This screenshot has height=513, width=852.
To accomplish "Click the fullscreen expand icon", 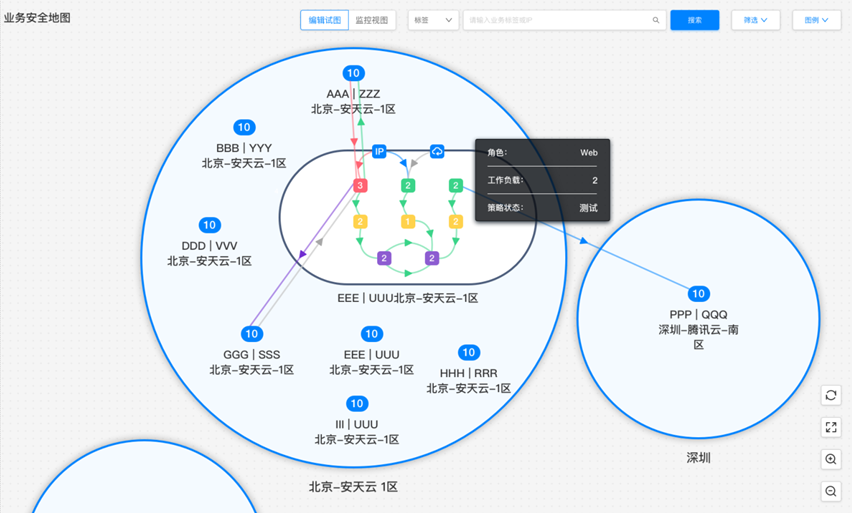I will (x=831, y=427).
